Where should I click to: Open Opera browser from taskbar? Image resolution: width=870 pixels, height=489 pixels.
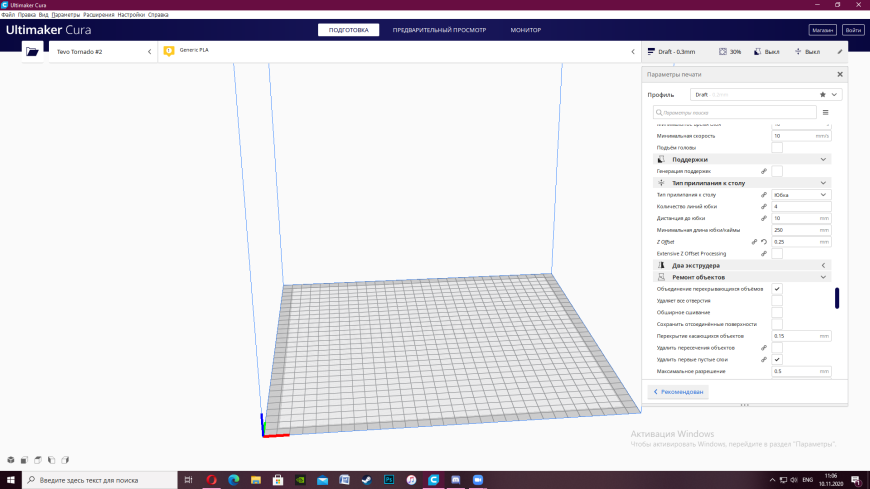[211, 480]
